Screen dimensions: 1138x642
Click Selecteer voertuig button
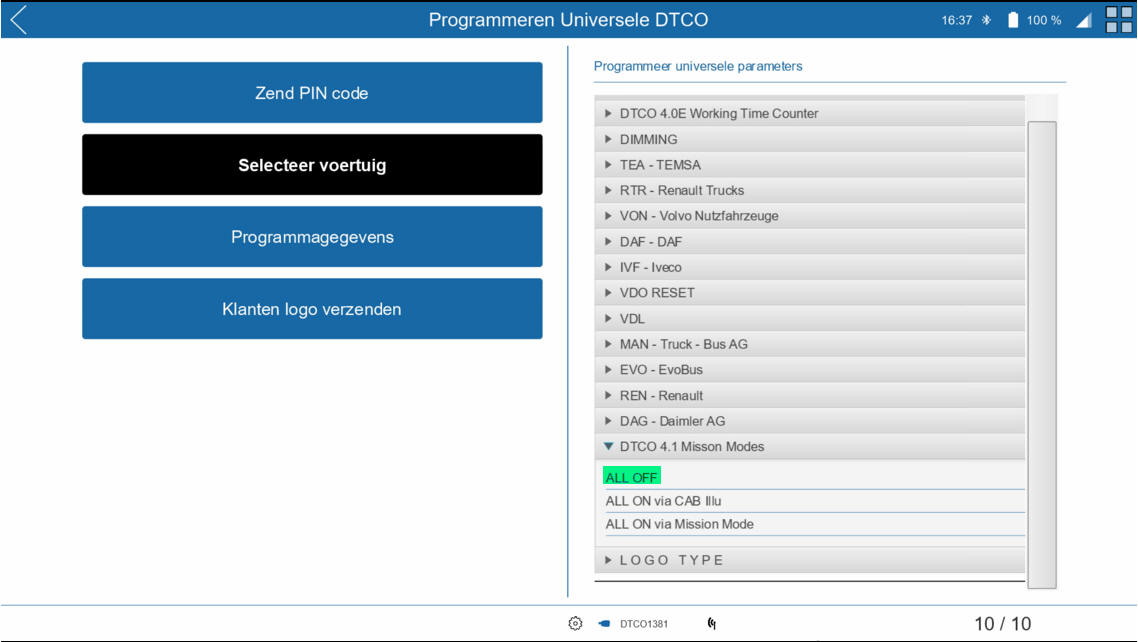click(x=312, y=165)
